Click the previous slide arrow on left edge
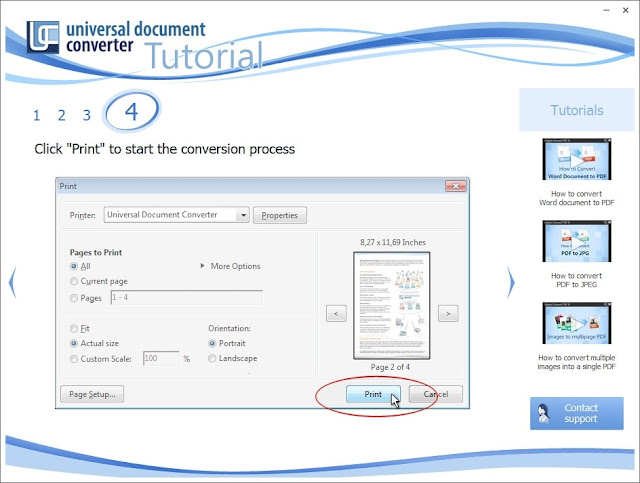Image resolution: width=640 pixels, height=483 pixels. click(x=12, y=283)
